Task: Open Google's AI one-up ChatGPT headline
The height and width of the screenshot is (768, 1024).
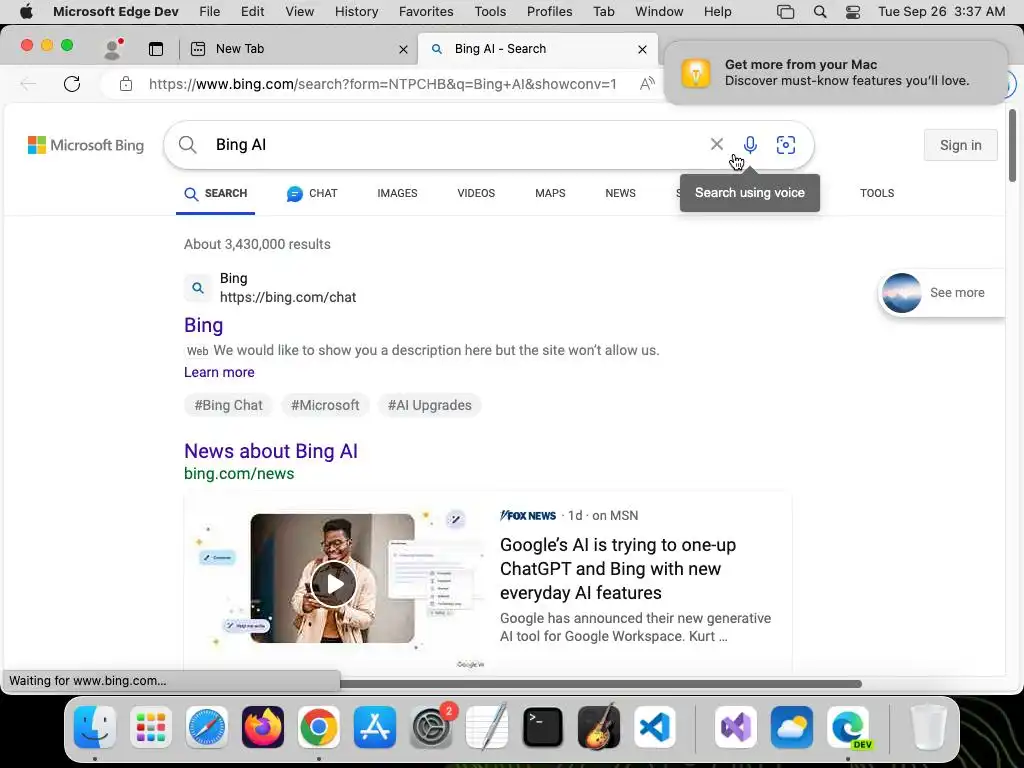Action: (618, 569)
